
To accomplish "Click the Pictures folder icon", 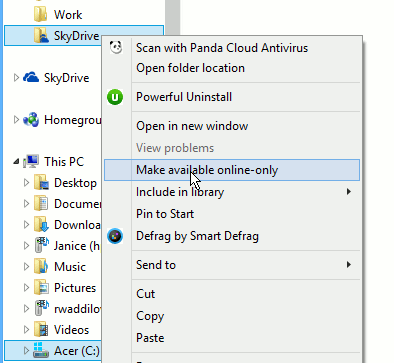I will click(x=41, y=288).
